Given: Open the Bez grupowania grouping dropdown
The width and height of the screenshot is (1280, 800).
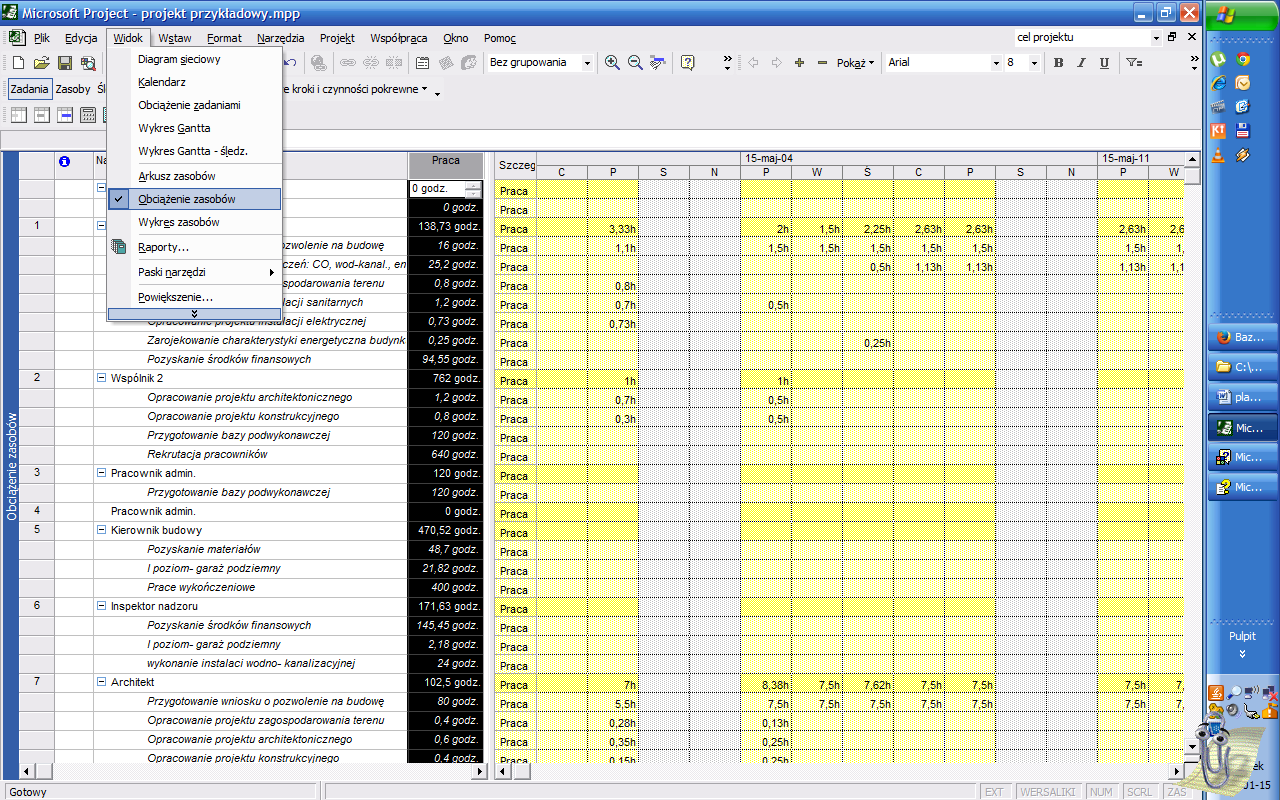Looking at the screenshot, I should [587, 63].
